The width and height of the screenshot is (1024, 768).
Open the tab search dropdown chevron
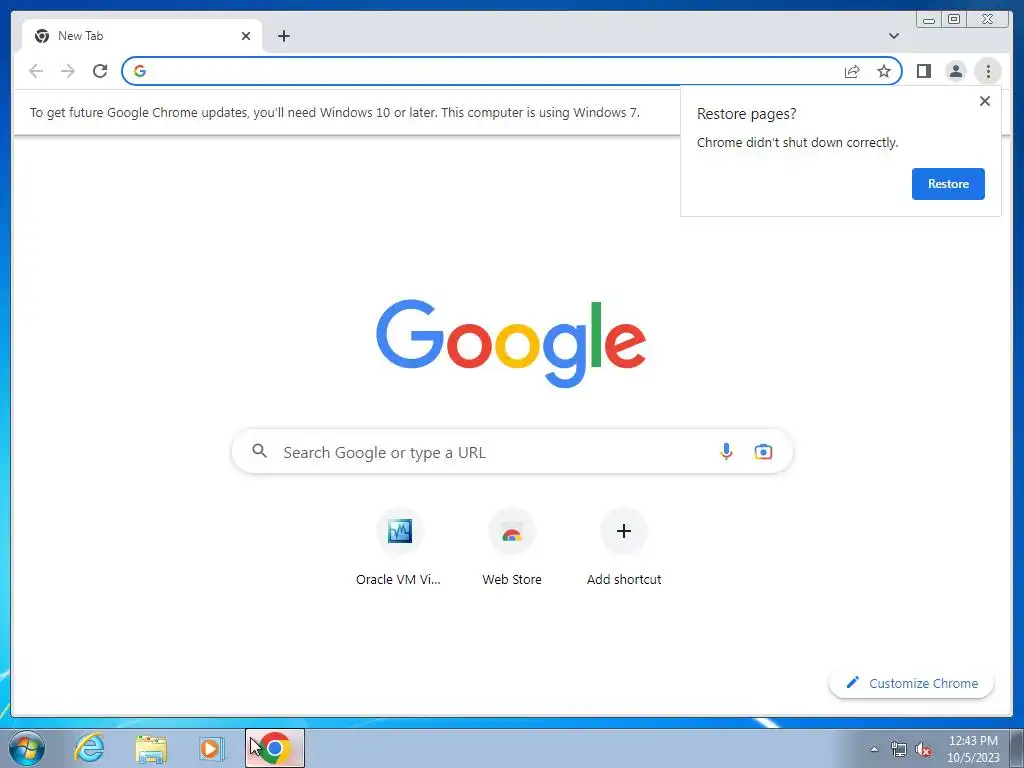coord(893,36)
